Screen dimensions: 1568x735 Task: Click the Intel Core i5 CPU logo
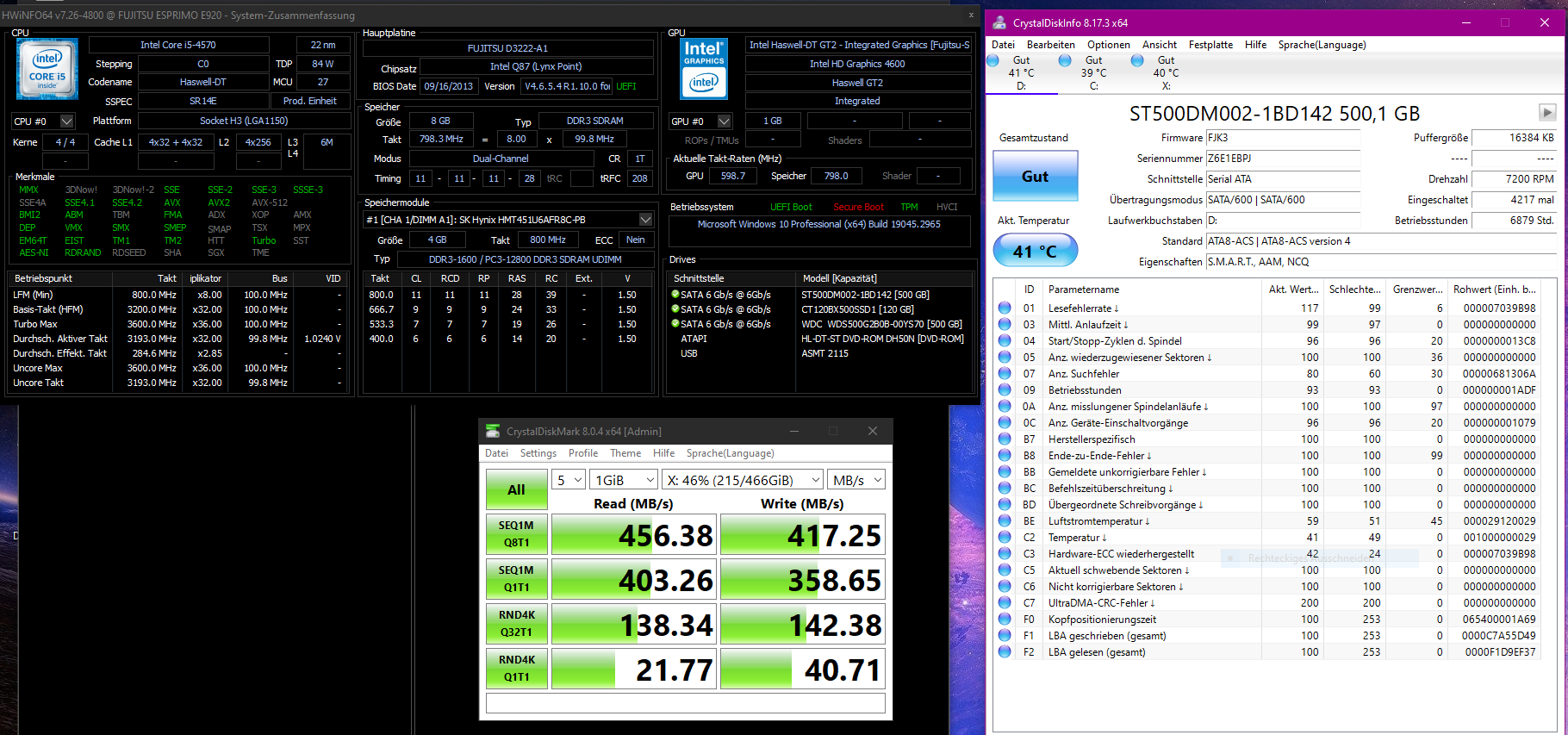[47, 68]
